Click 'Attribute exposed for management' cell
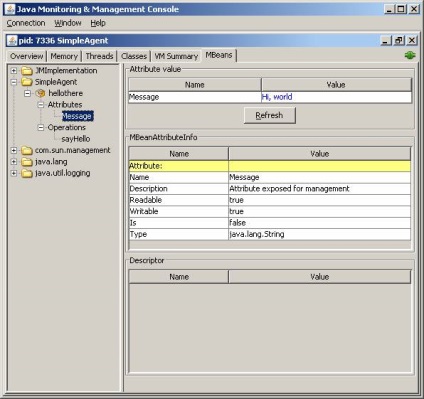 pyautogui.click(x=320, y=189)
